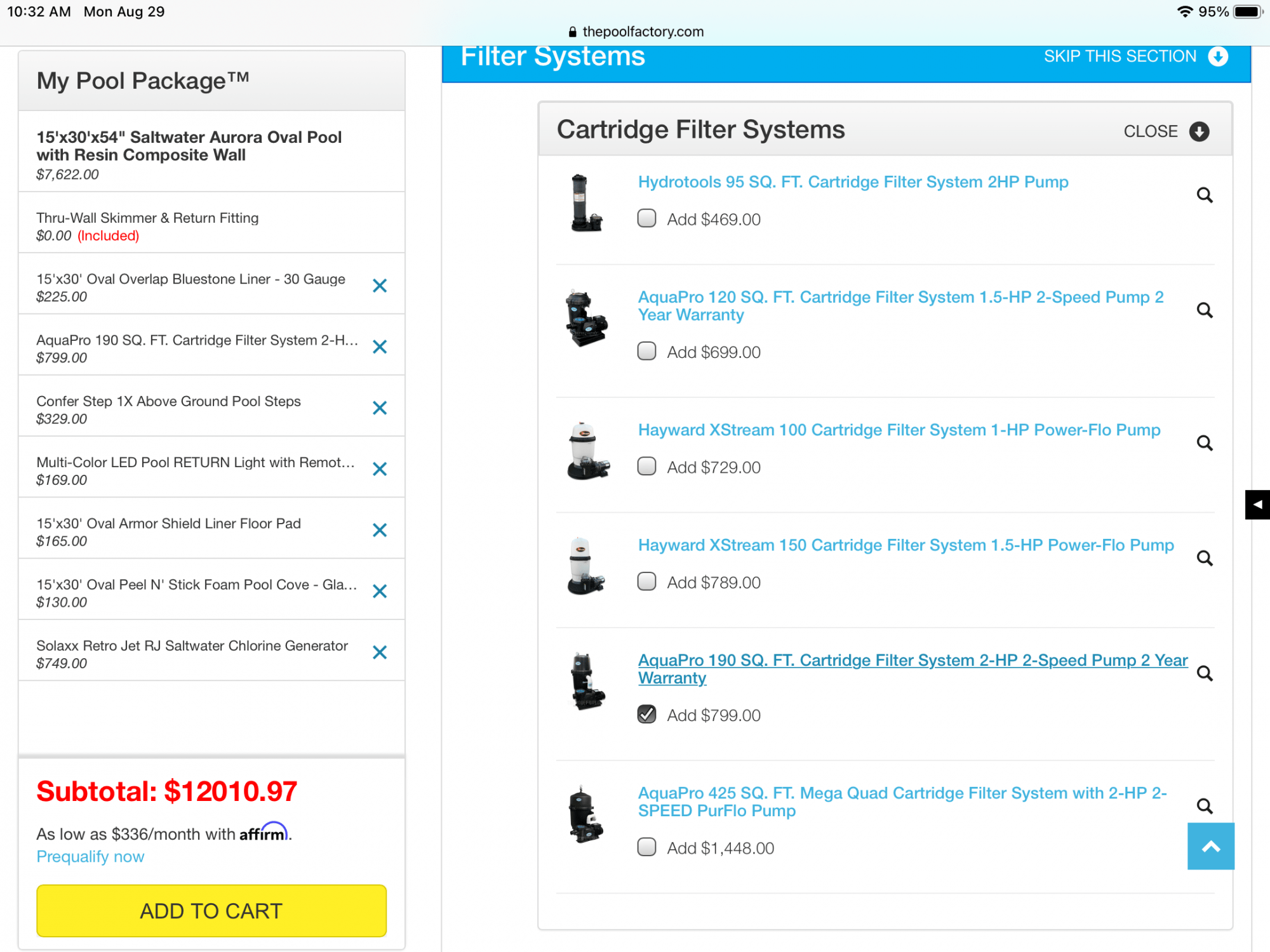Click the Wi-Fi status icon
Screen dimensions: 1270x952
click(x=1184, y=11)
